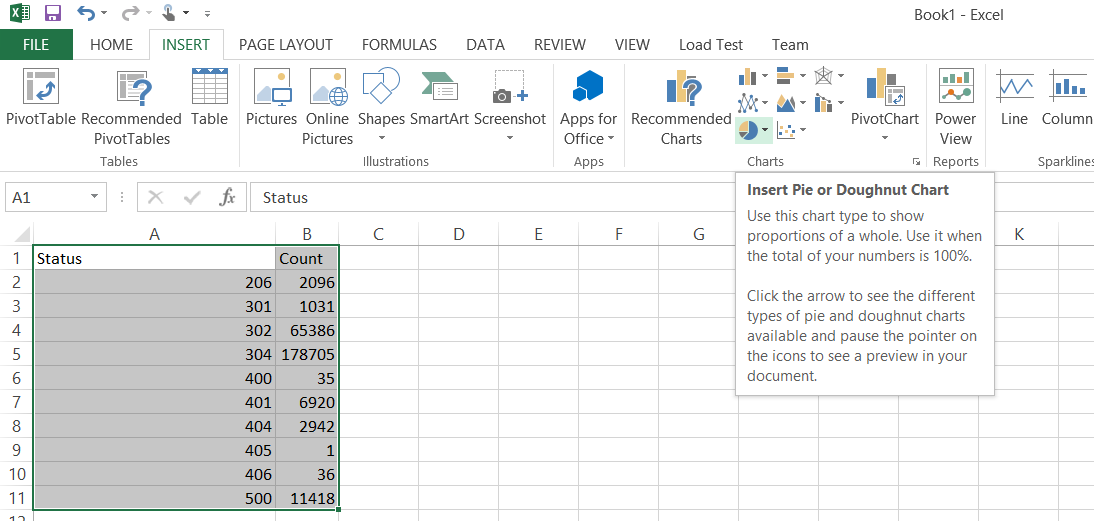
Task: Open the Load Test tab
Action: [710, 45]
